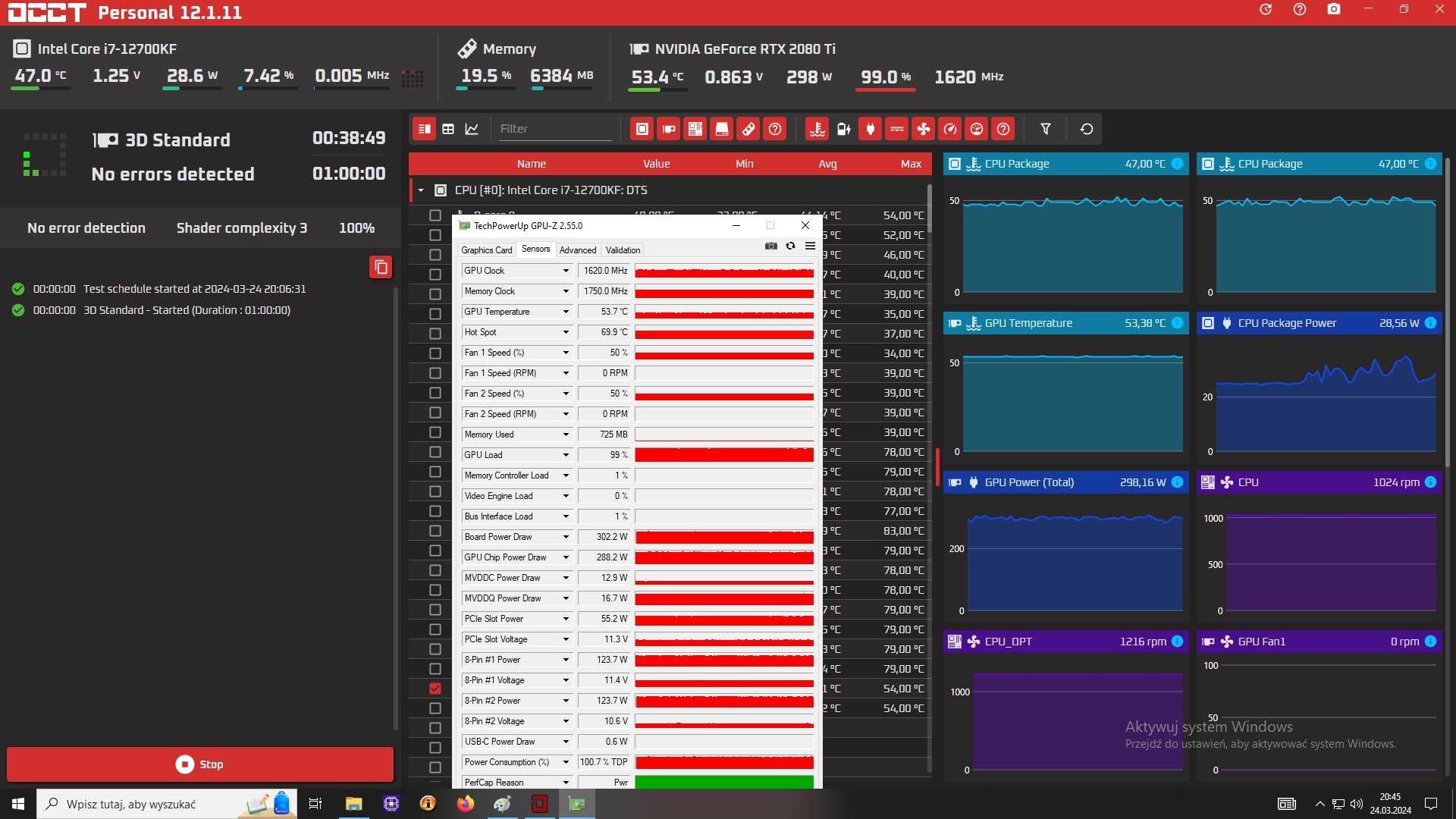Toggle motherboard sensors filter icon
The image size is (1456, 819).
click(x=695, y=129)
